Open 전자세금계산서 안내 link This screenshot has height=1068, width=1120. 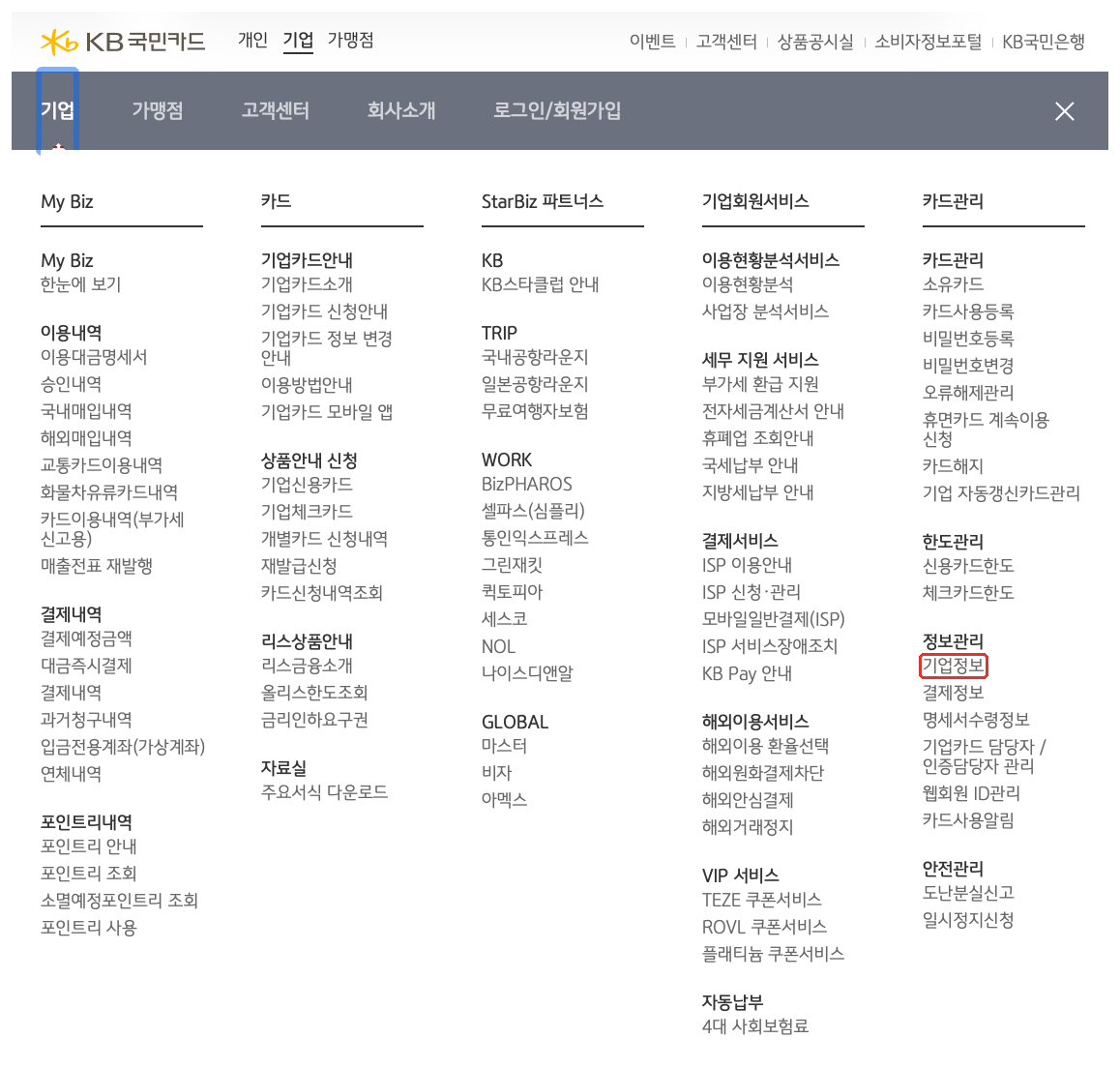tap(774, 411)
